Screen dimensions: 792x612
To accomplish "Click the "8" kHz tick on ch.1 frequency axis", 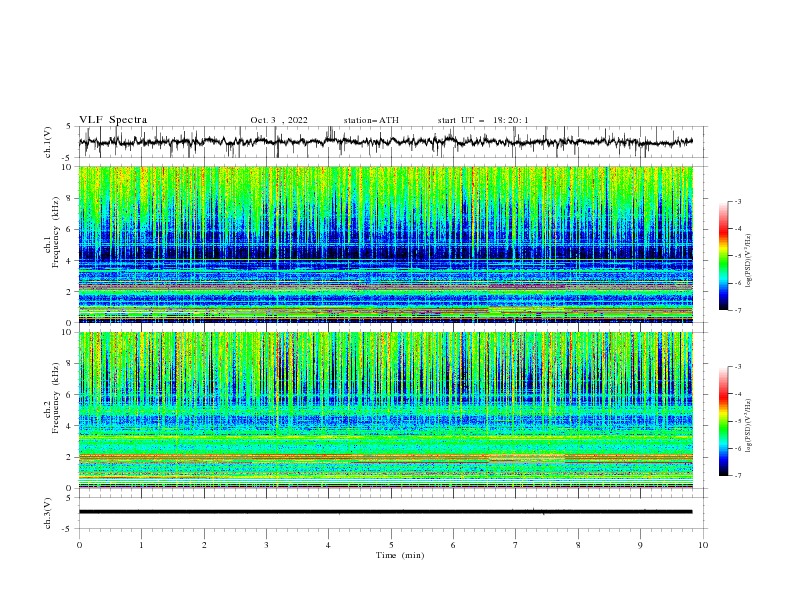I will pyautogui.click(x=69, y=198).
